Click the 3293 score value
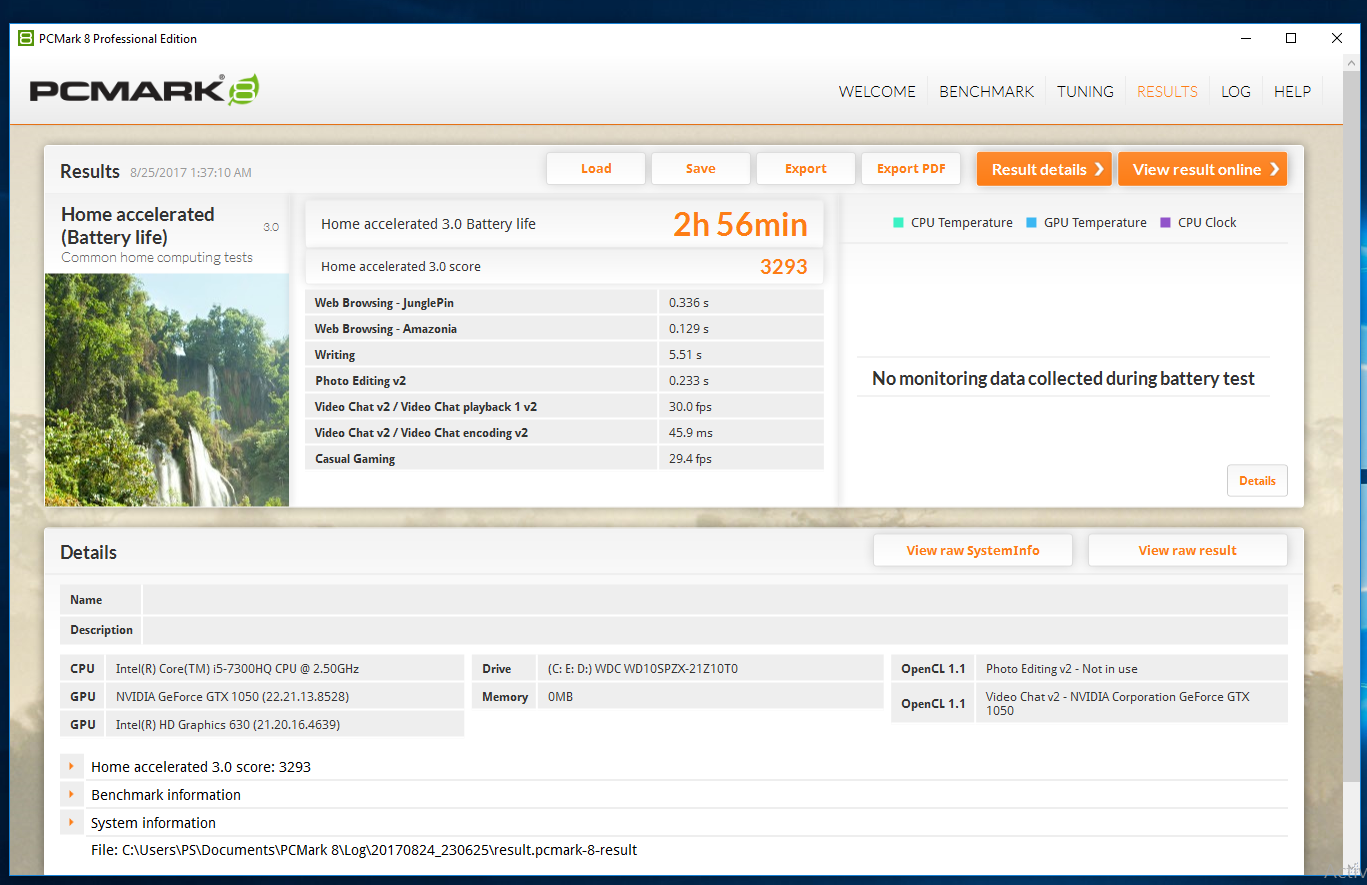Viewport: 1367px width, 885px height. [x=784, y=267]
